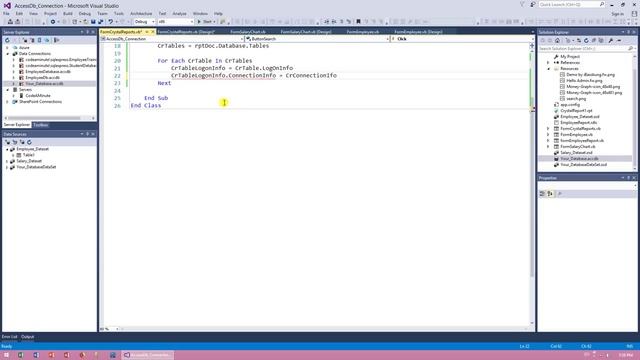Click the Start debugging button
The height and width of the screenshot is (360, 640).
(206, 22)
